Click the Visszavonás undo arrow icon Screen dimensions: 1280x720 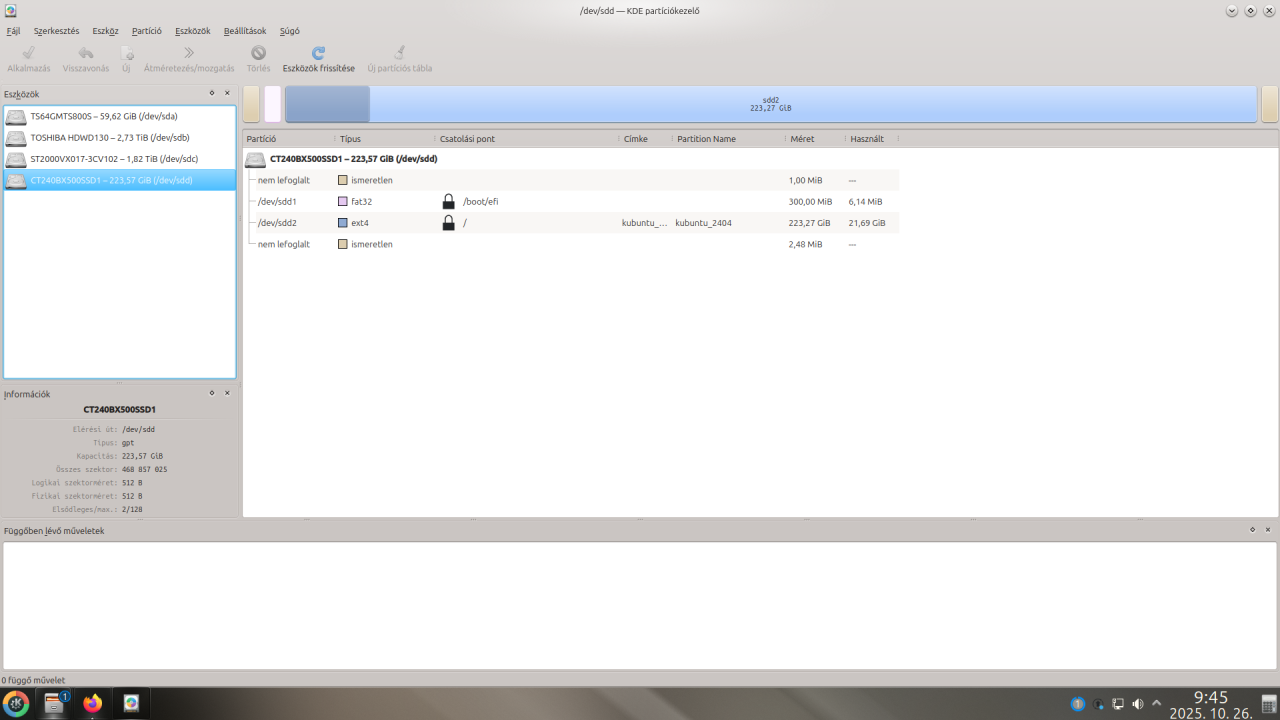click(86, 53)
